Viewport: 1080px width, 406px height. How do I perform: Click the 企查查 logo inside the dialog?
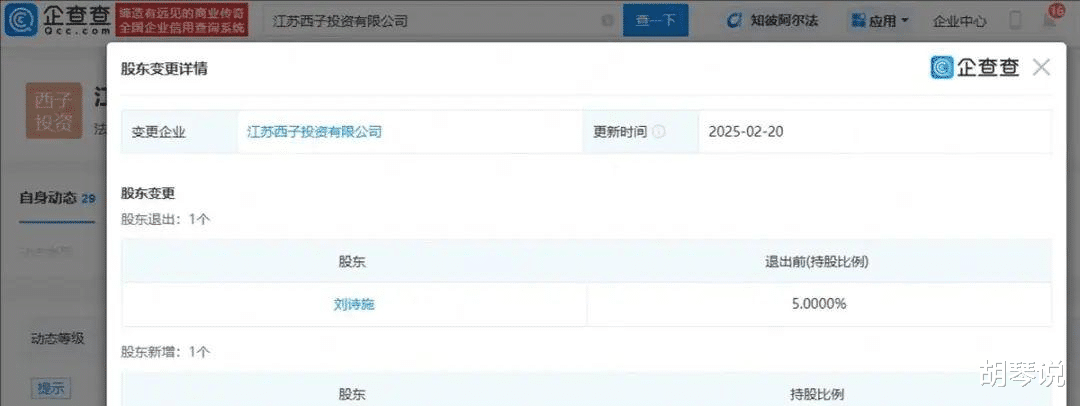pos(975,68)
